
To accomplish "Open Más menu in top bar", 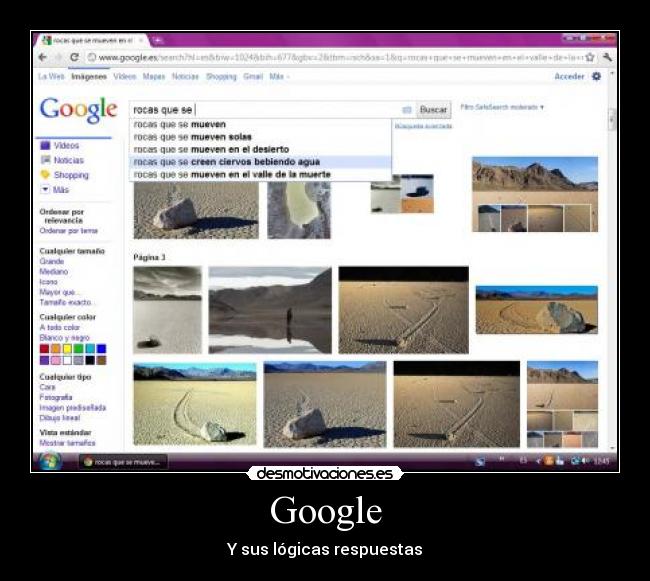I will 279,77.
